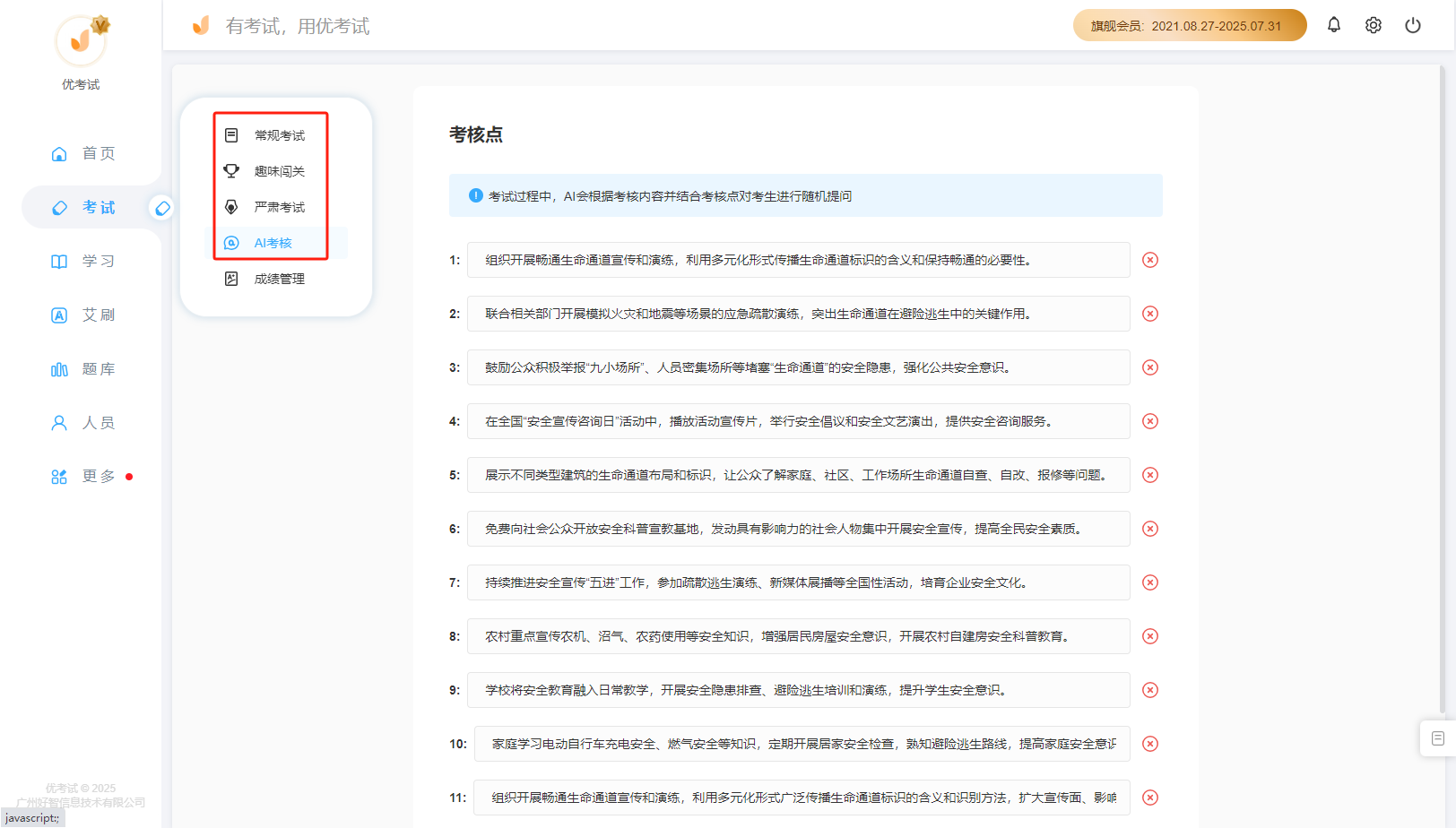The width and height of the screenshot is (1456, 828).
Task: Click the bar chart icon for 题库
Action: [59, 369]
